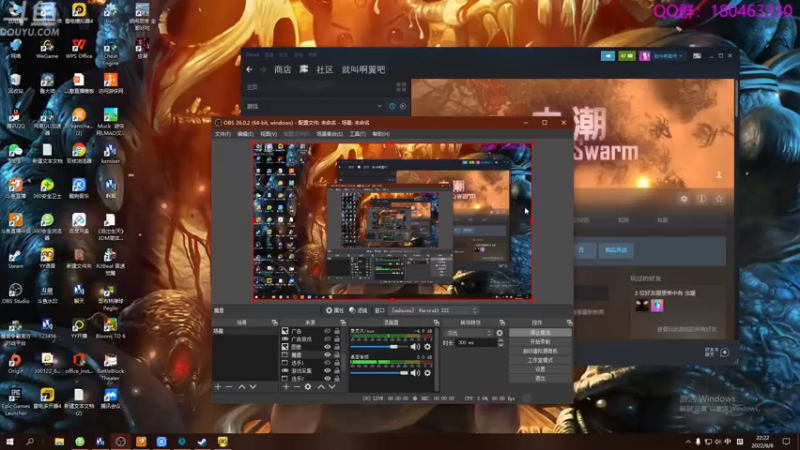
Task: Show Steam game info icon
Action: 702,199
